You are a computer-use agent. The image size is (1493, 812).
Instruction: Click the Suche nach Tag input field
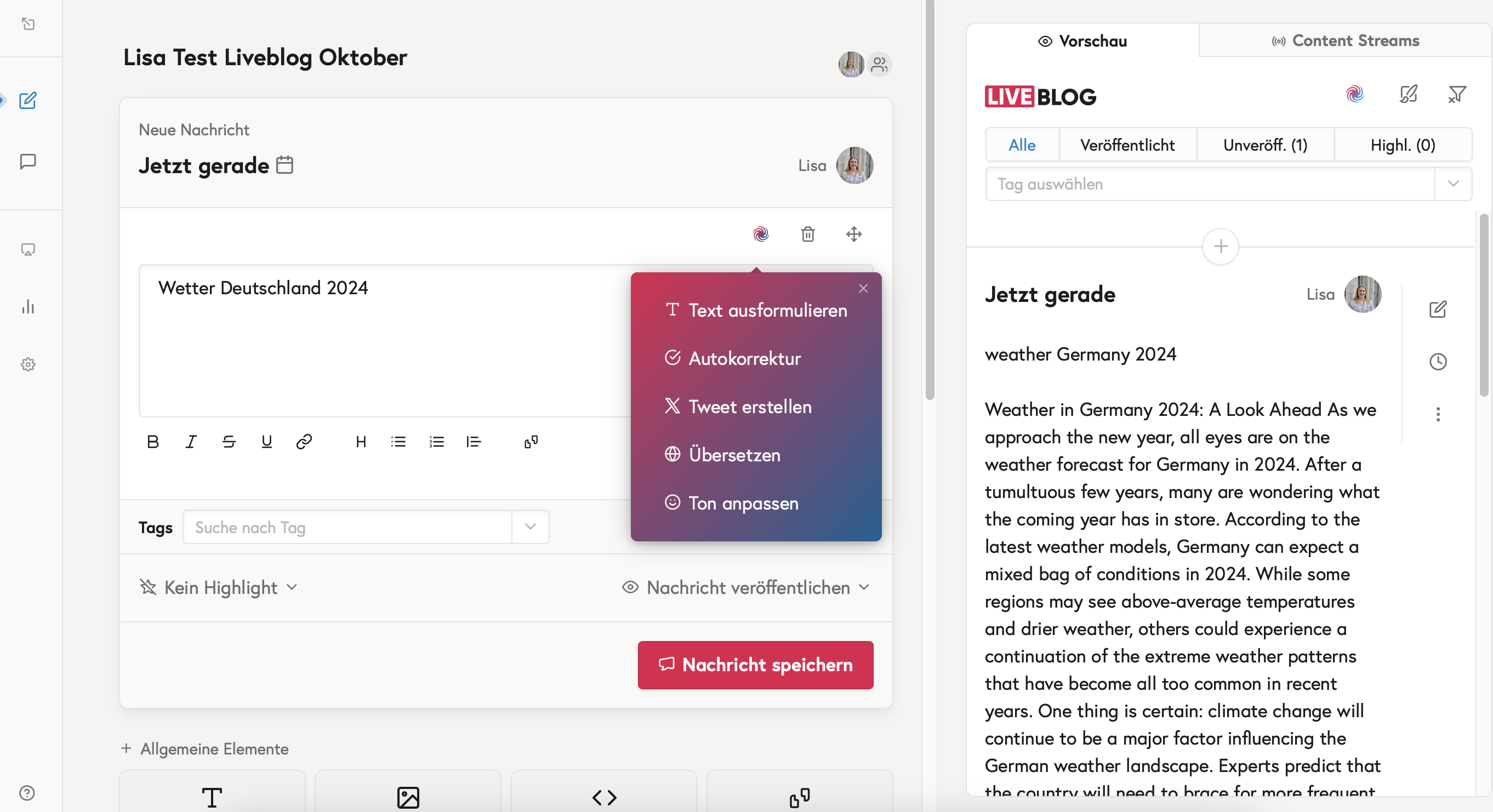click(347, 527)
